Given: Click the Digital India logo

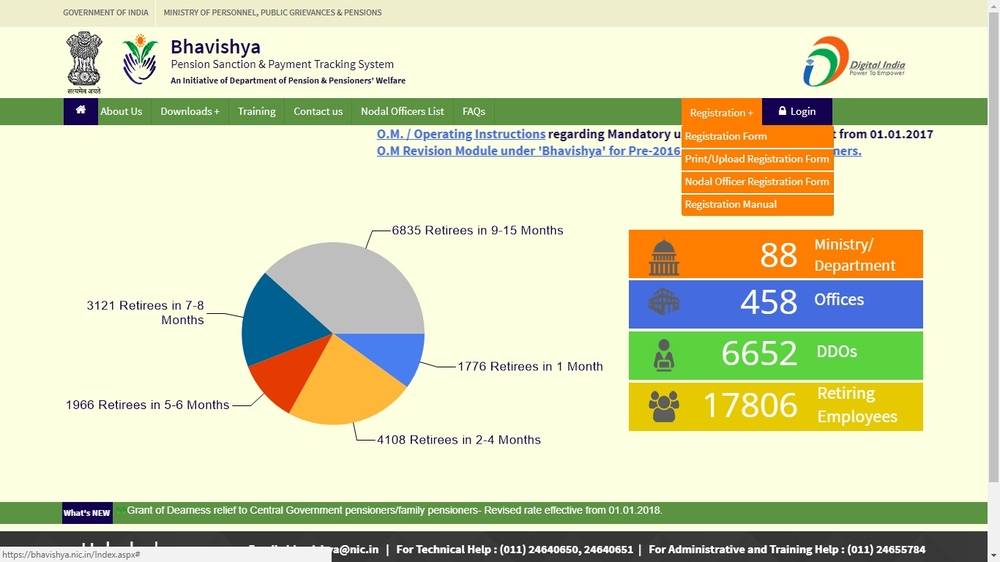Looking at the screenshot, I should point(854,61).
